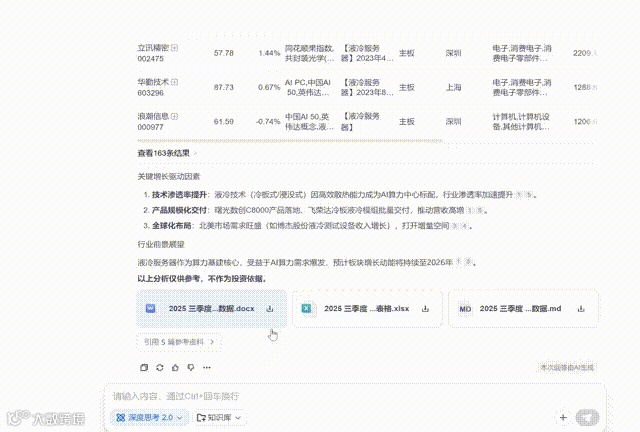Image resolution: width=640 pixels, height=432 pixels.
Task: Click change value 0.67%
Action: click(269, 87)
